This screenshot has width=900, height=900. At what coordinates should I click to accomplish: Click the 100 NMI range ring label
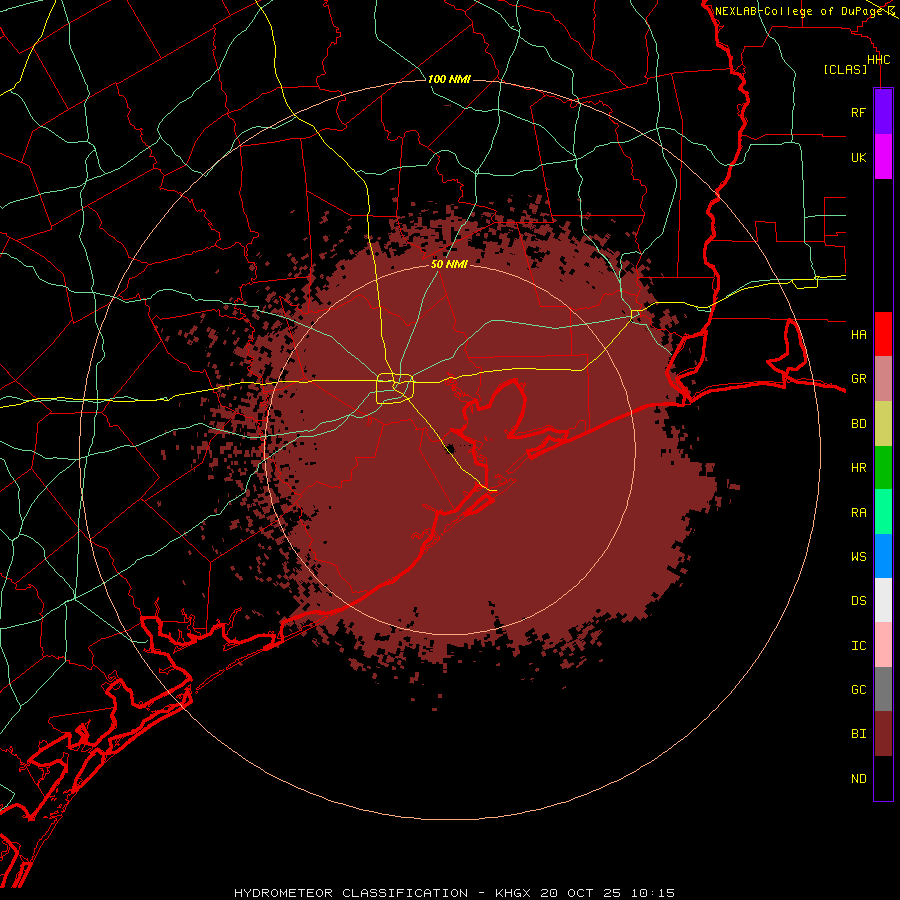[x=449, y=79]
